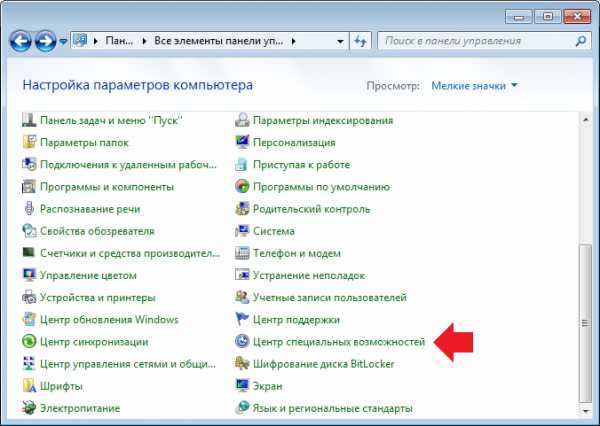Click the scrollbar up arrow

(585, 120)
